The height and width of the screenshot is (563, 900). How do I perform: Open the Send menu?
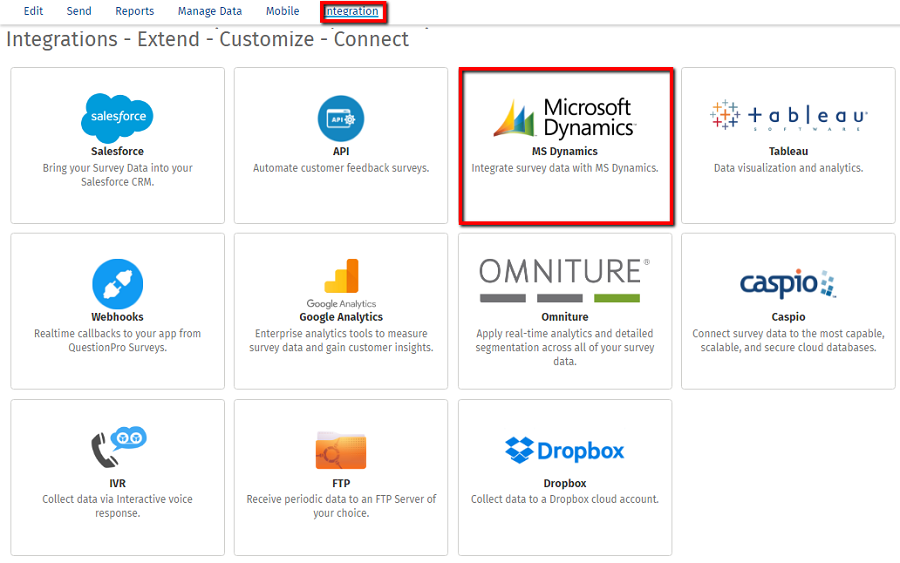(x=79, y=11)
